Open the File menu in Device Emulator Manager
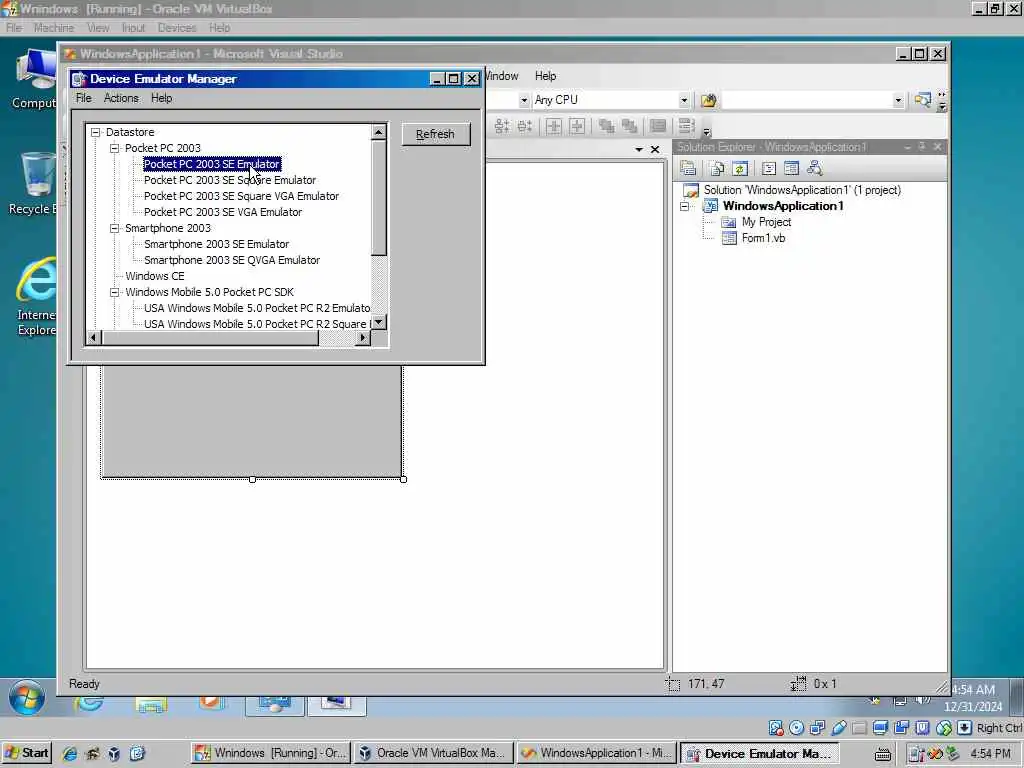 coord(84,98)
